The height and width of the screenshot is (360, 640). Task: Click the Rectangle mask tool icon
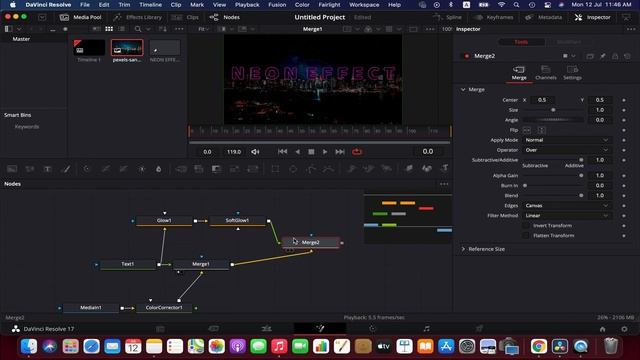pyautogui.click(x=275, y=169)
